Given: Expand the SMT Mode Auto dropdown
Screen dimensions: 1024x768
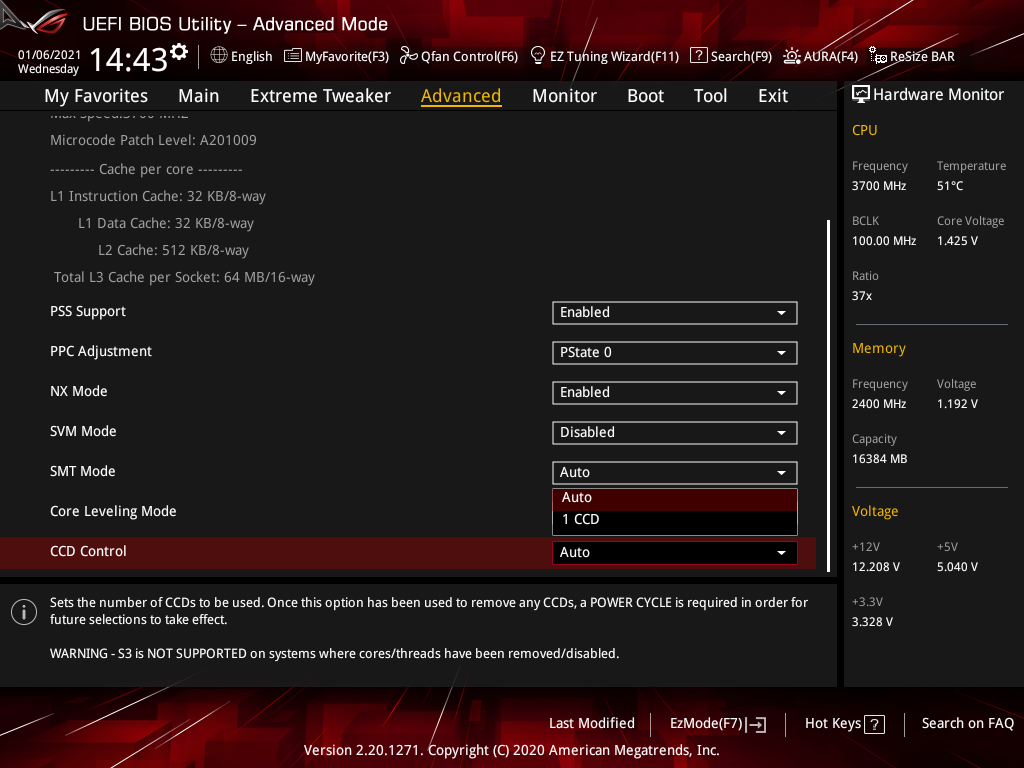Looking at the screenshot, I should pyautogui.click(x=675, y=472).
